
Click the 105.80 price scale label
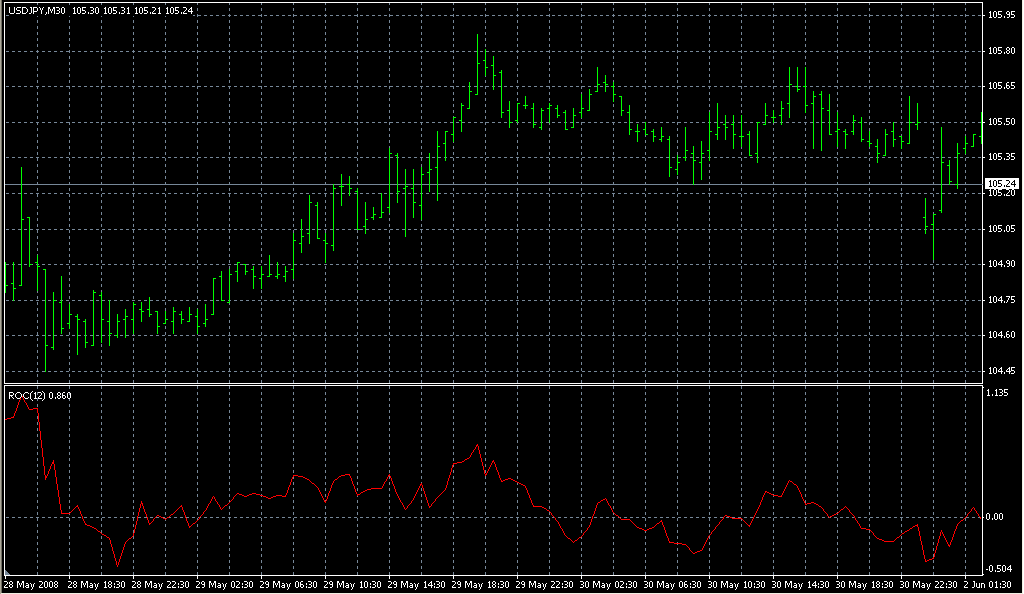1001,51
